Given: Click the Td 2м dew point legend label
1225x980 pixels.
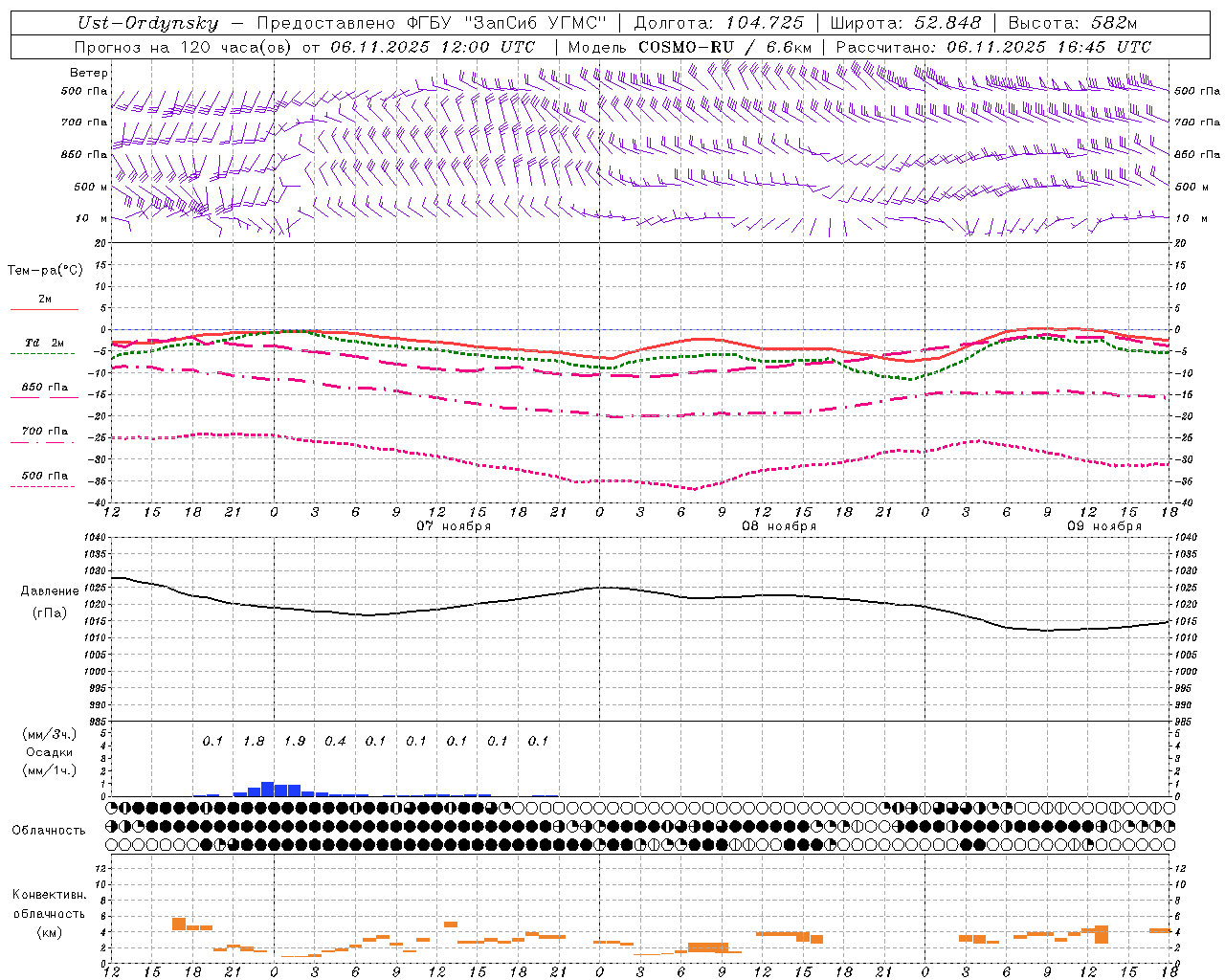Looking at the screenshot, I should [x=44, y=343].
